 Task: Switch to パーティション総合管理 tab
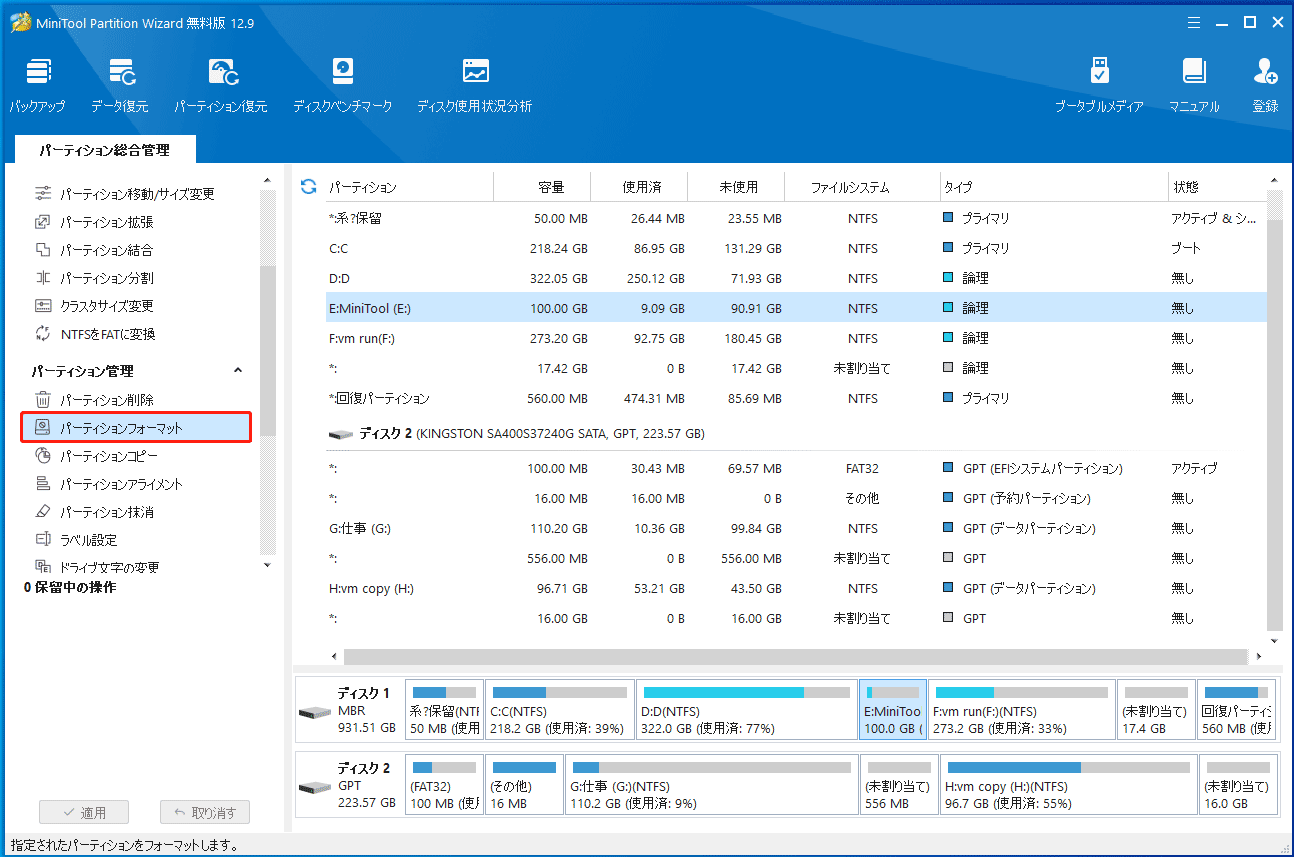click(105, 150)
